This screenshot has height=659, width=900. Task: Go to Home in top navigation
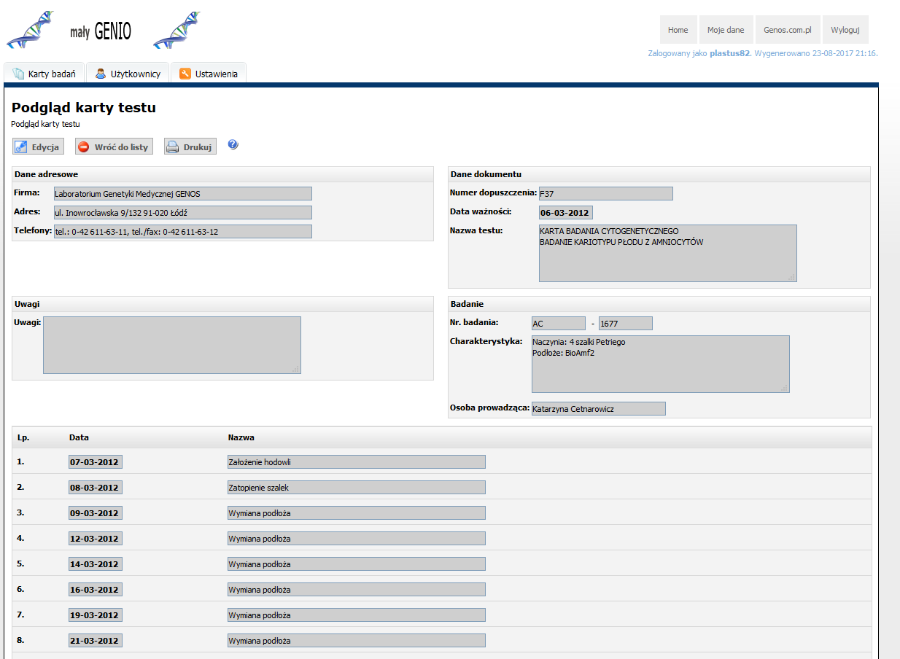(x=678, y=30)
